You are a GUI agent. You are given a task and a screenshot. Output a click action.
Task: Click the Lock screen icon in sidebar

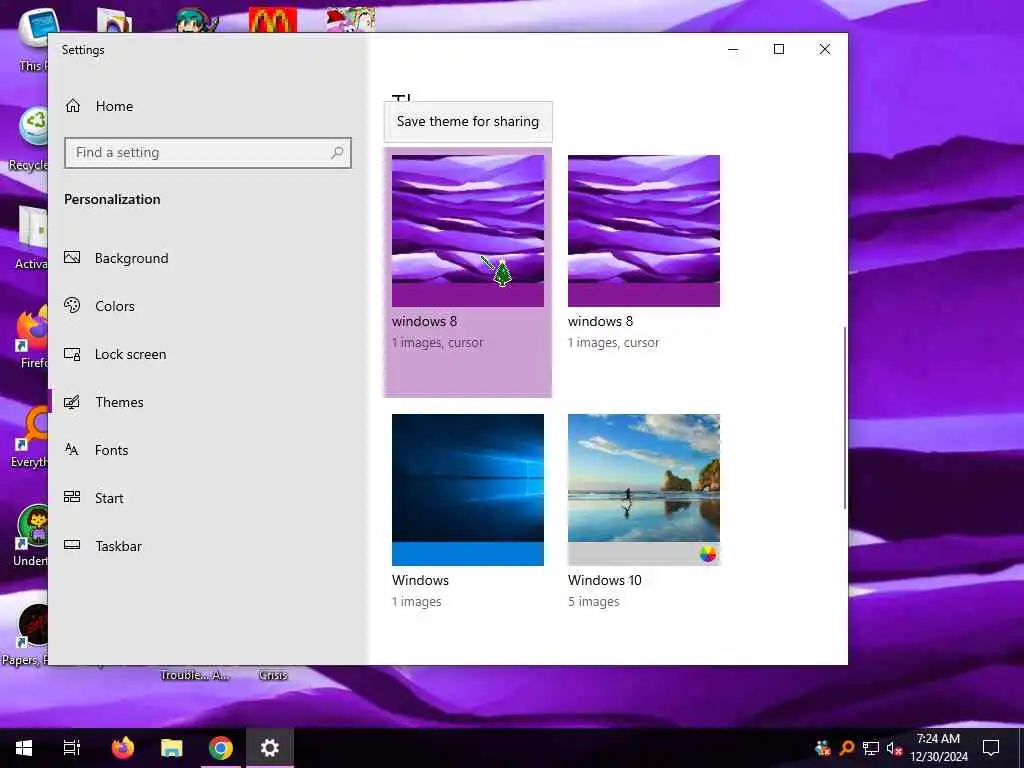pyautogui.click(x=72, y=354)
